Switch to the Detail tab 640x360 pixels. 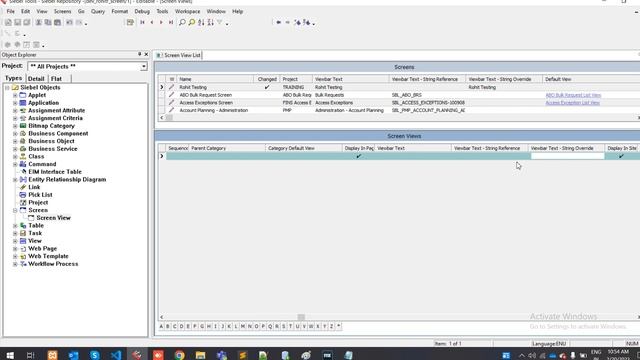click(x=36, y=78)
